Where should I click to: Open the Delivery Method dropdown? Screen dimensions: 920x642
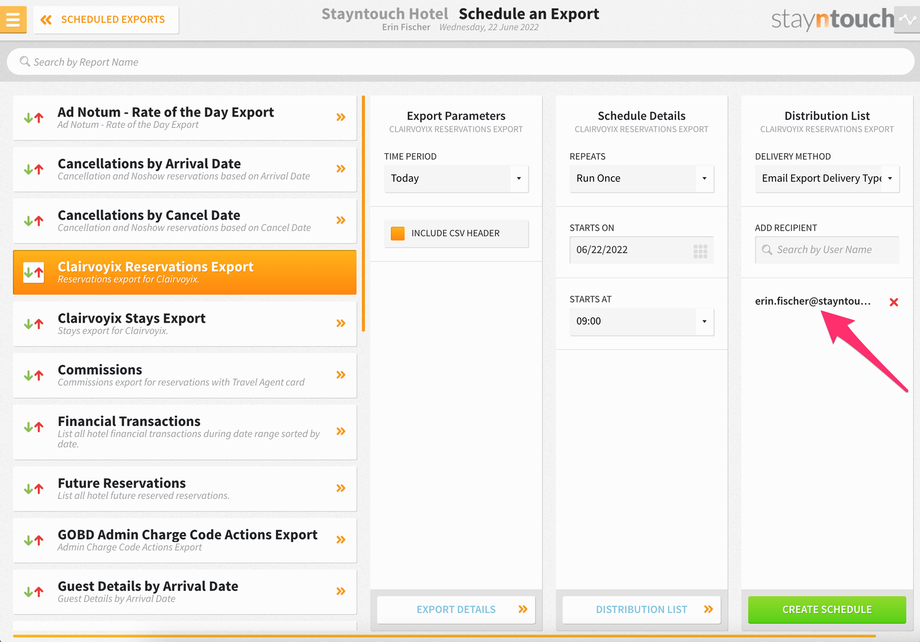[x=827, y=178]
